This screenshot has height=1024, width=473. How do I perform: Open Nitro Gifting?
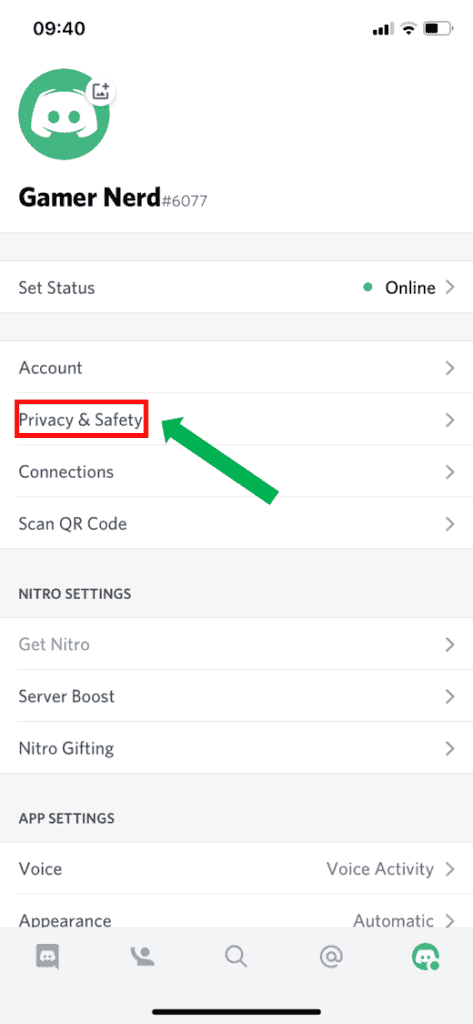pyautogui.click(x=236, y=748)
